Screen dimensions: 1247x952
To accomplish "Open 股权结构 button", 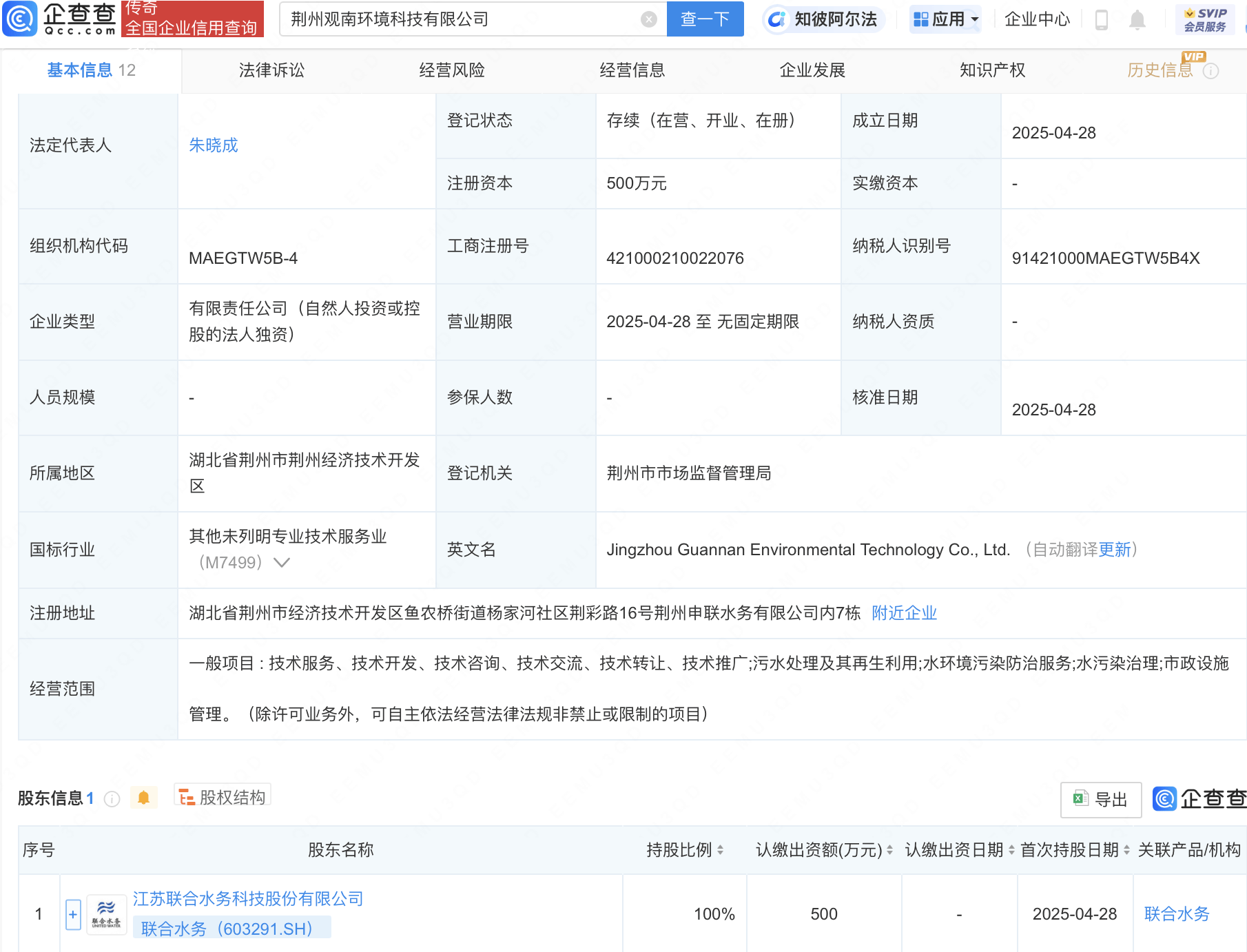I will click(x=223, y=797).
